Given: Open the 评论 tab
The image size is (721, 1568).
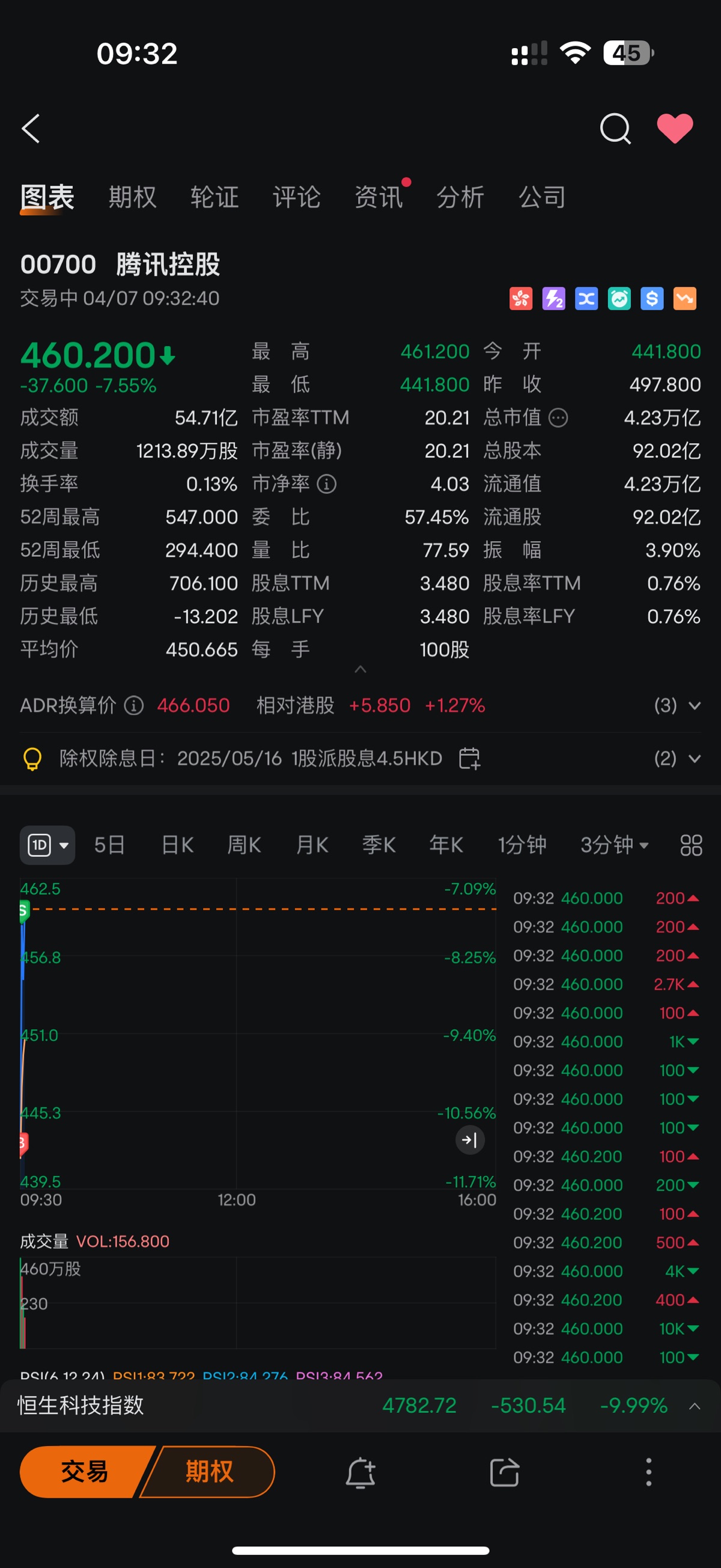Looking at the screenshot, I should (x=297, y=197).
